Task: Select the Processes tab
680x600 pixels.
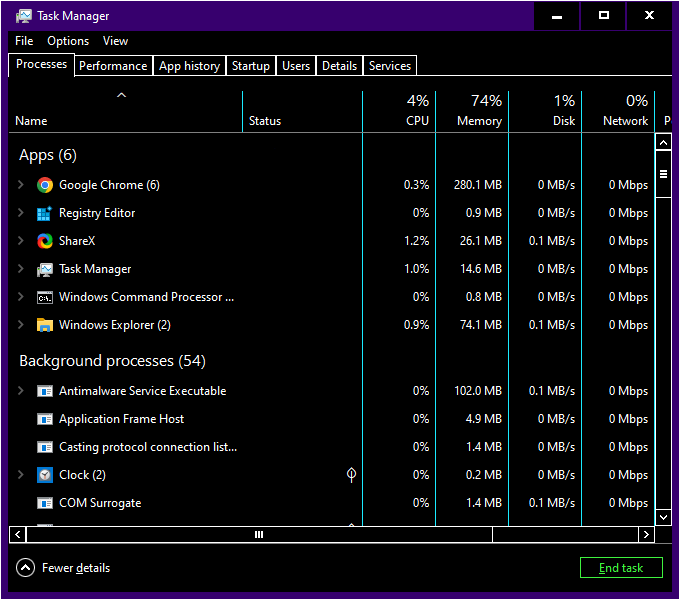Action: pos(42,65)
